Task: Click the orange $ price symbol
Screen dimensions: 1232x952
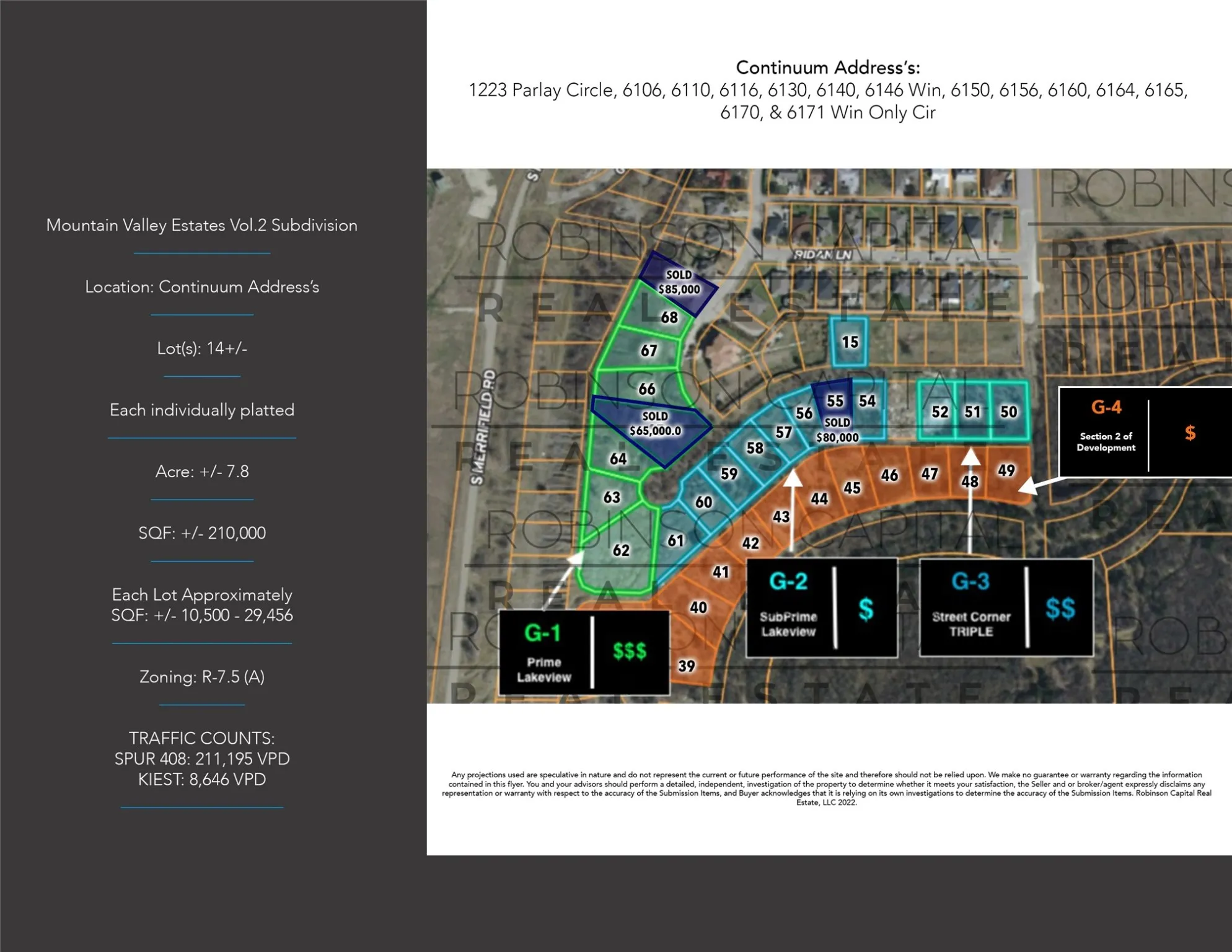Action: (x=1190, y=433)
